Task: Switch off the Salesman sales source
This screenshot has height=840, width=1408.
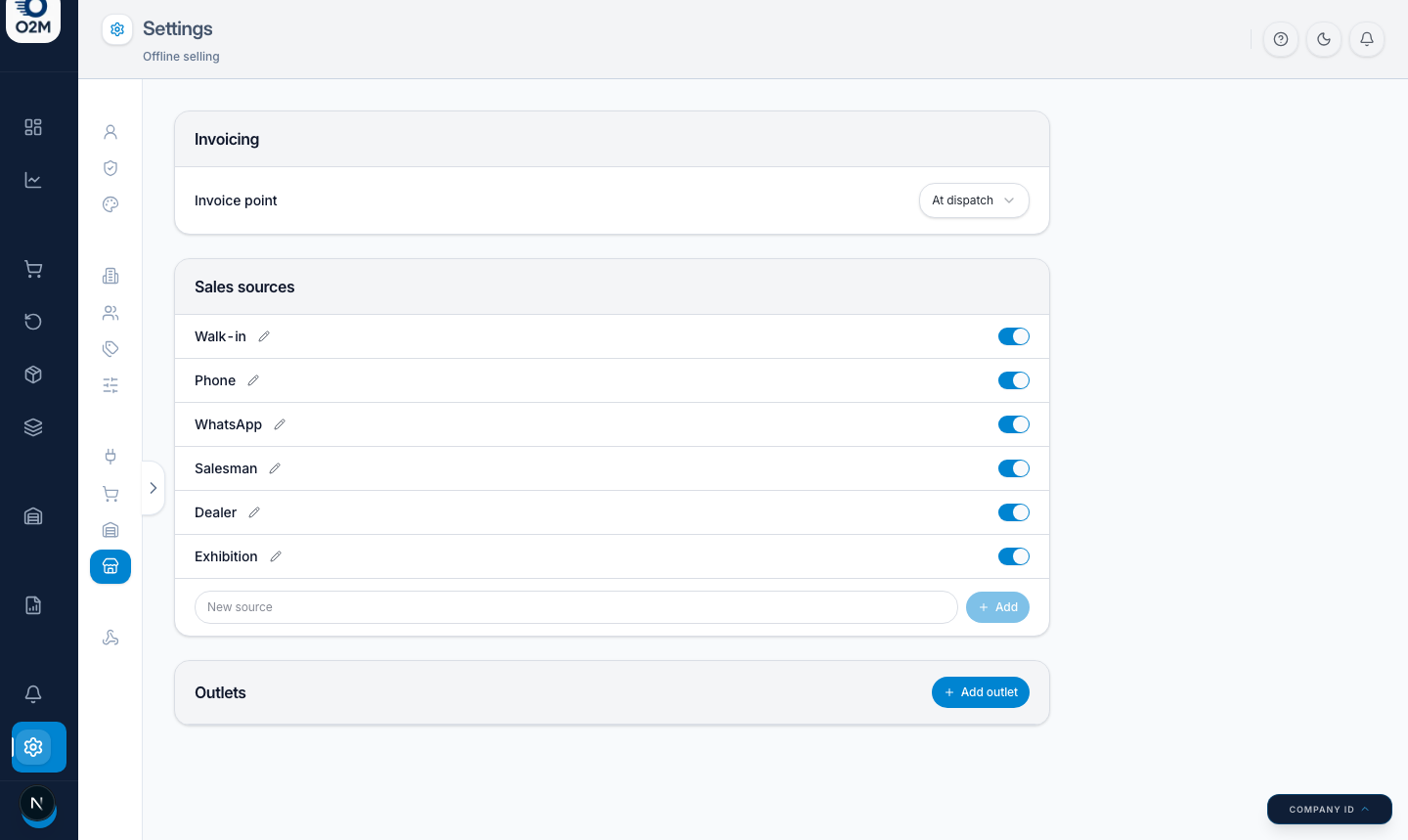Action: coord(1014,468)
